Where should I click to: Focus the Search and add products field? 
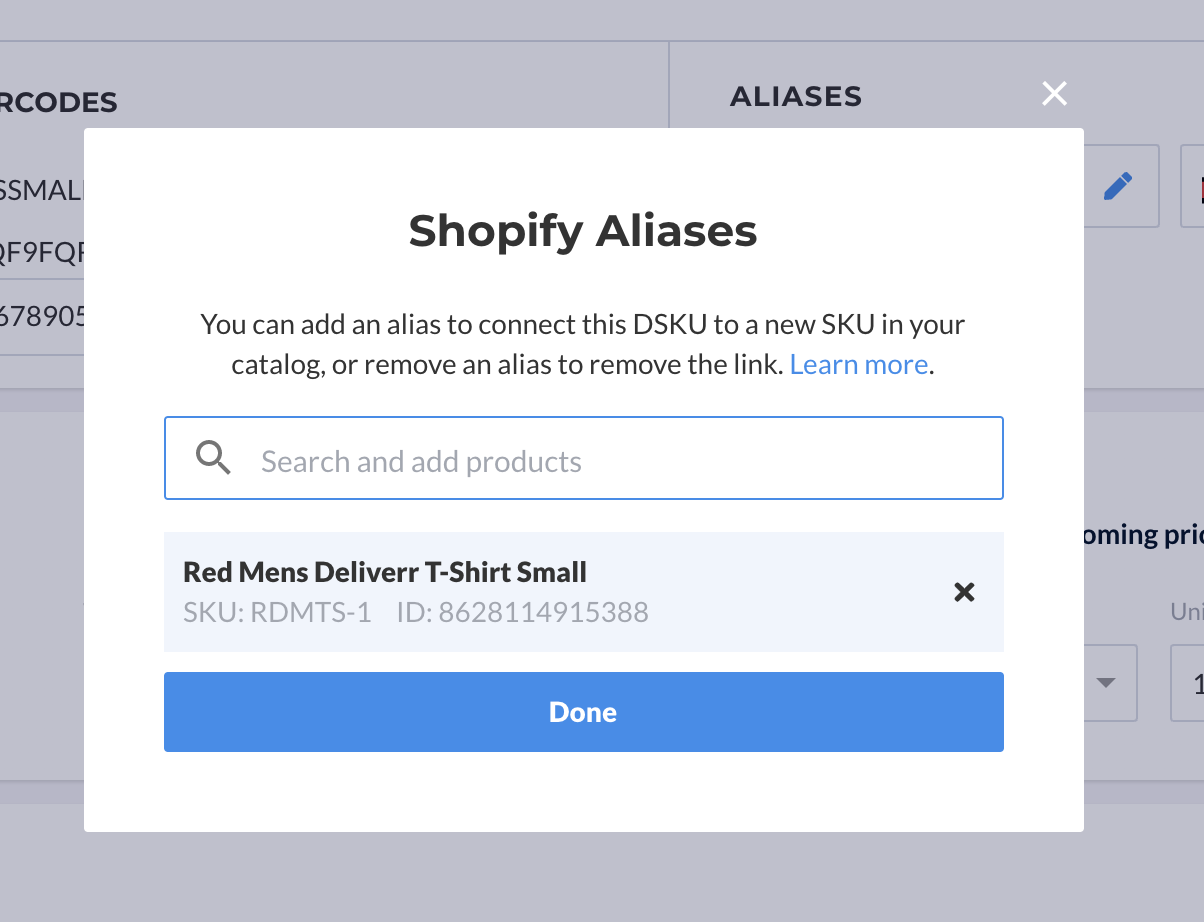coord(584,458)
